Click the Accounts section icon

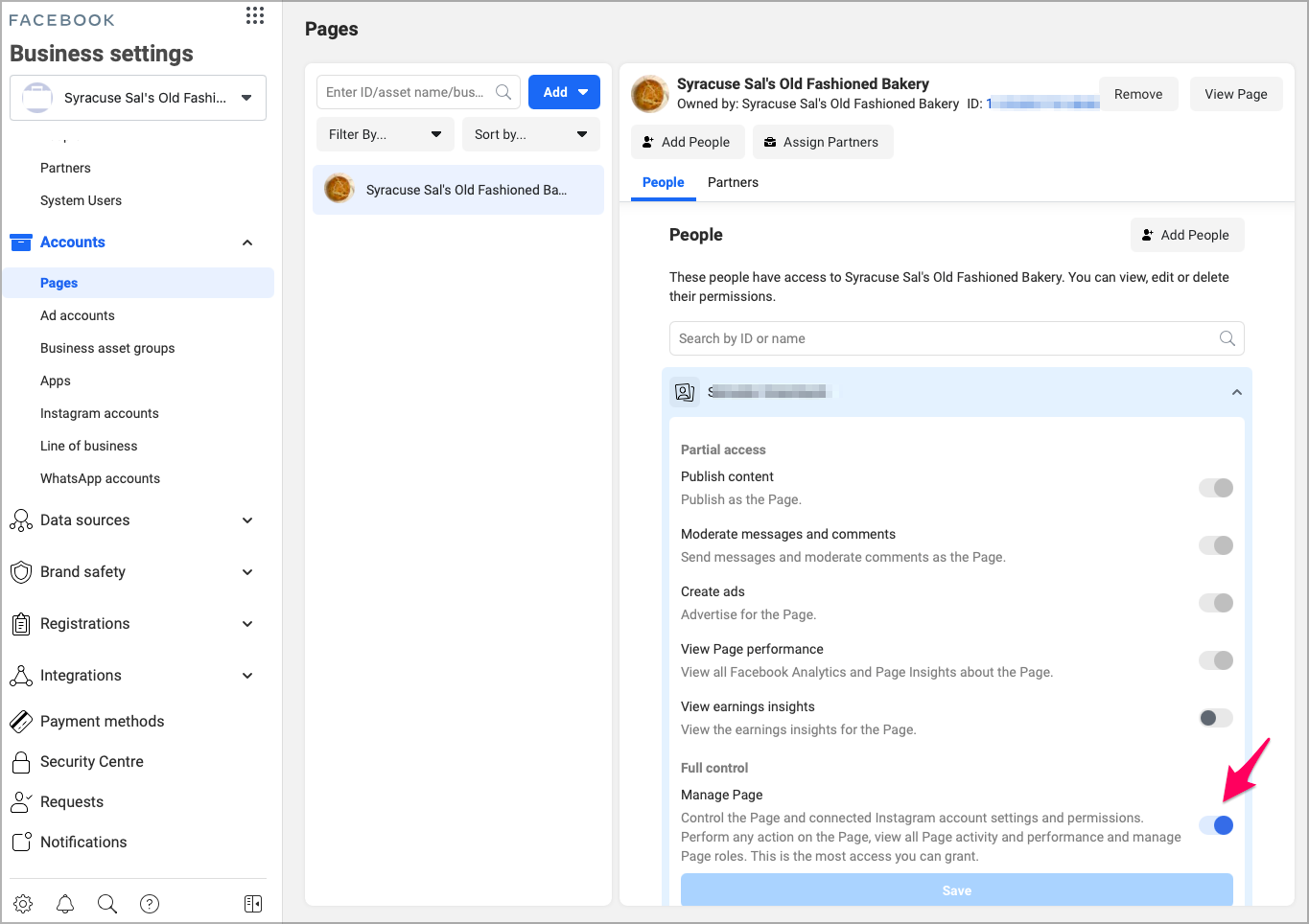coord(21,243)
